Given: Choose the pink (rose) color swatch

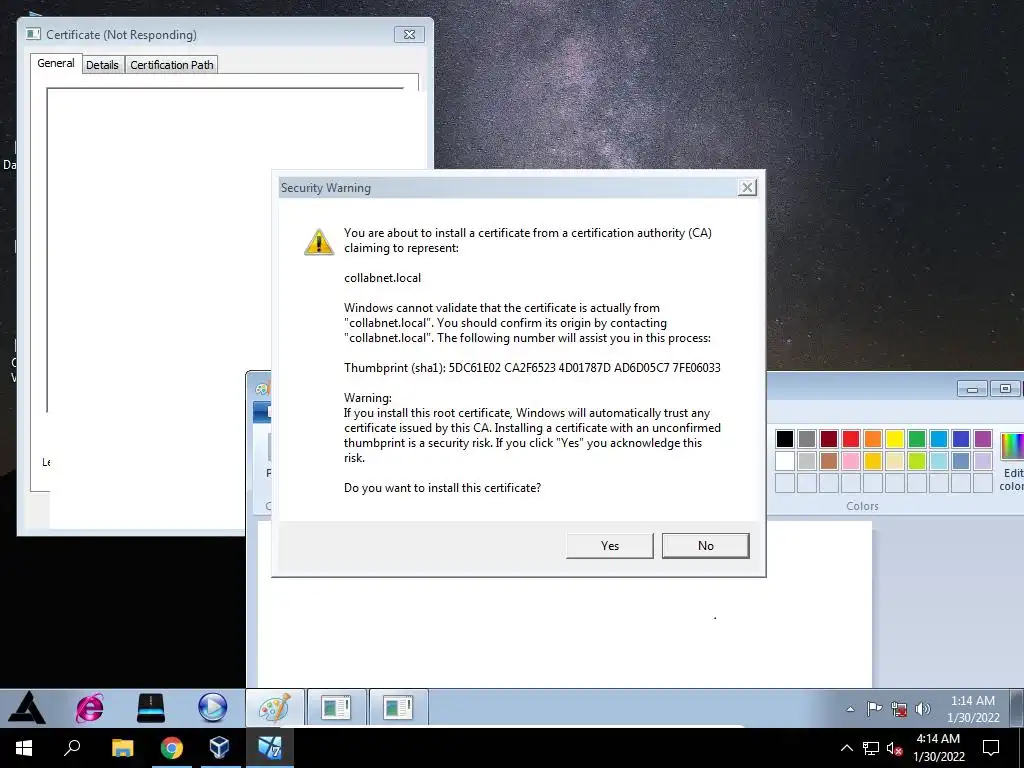Looking at the screenshot, I should pyautogui.click(x=851, y=461).
